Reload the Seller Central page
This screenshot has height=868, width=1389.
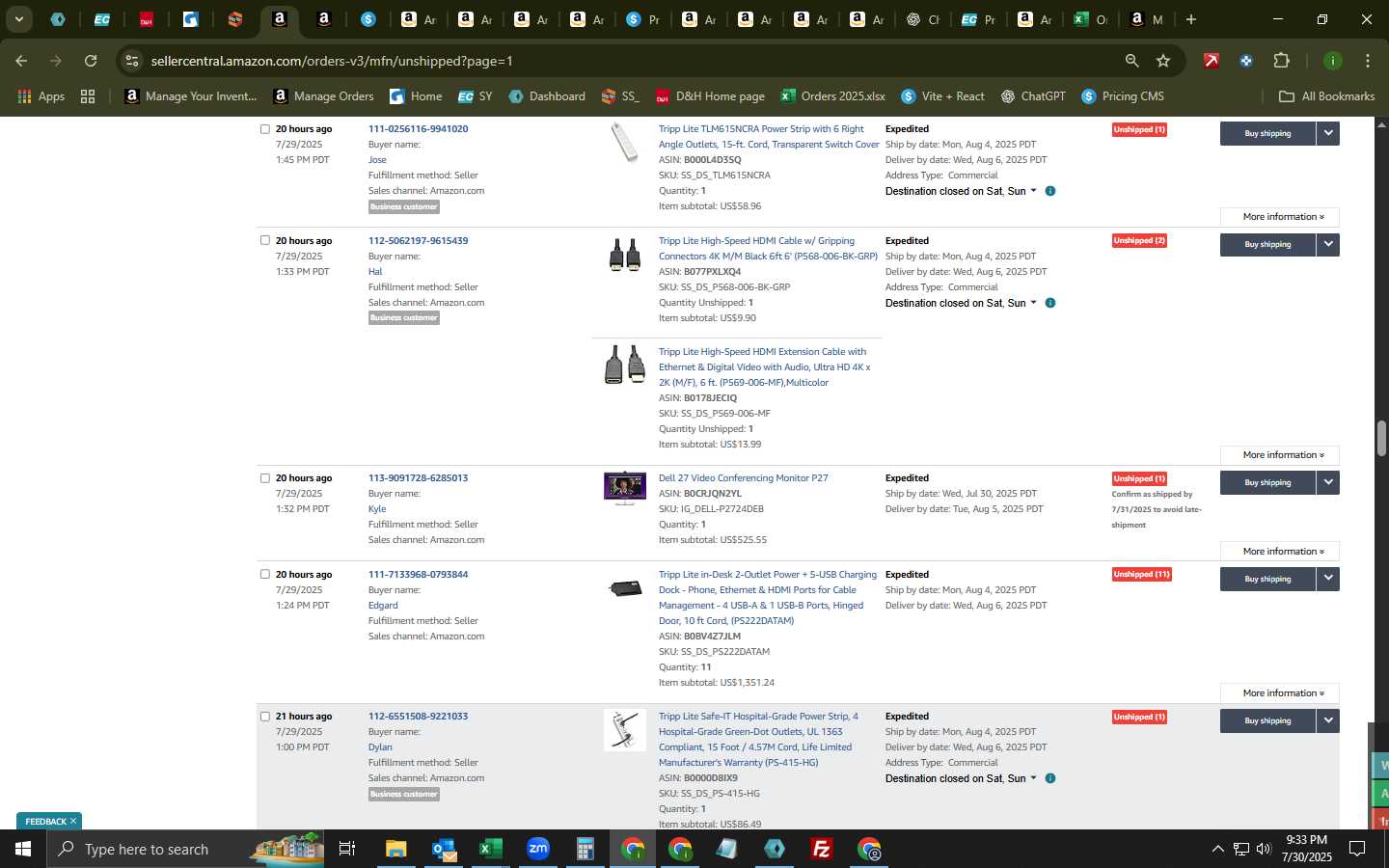coord(91,61)
